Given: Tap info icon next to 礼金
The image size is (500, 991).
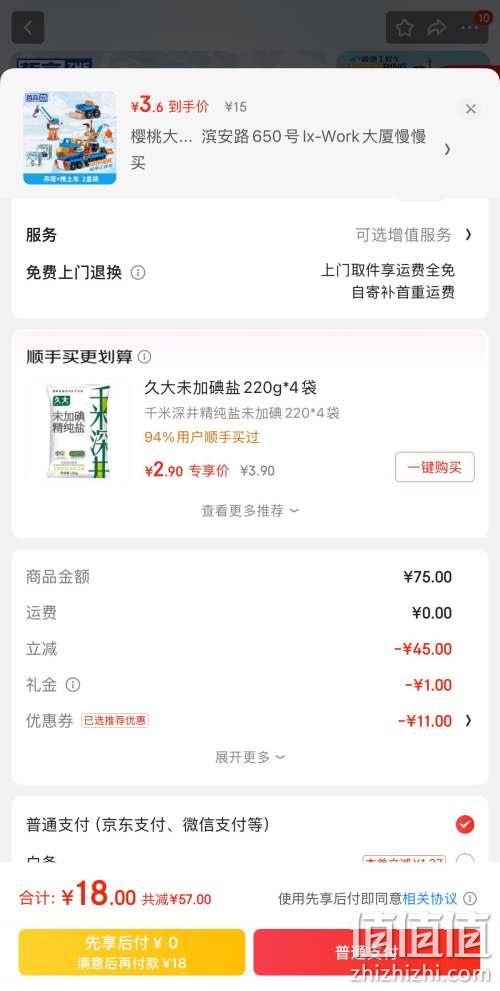Looking at the screenshot, I should pos(73,684).
